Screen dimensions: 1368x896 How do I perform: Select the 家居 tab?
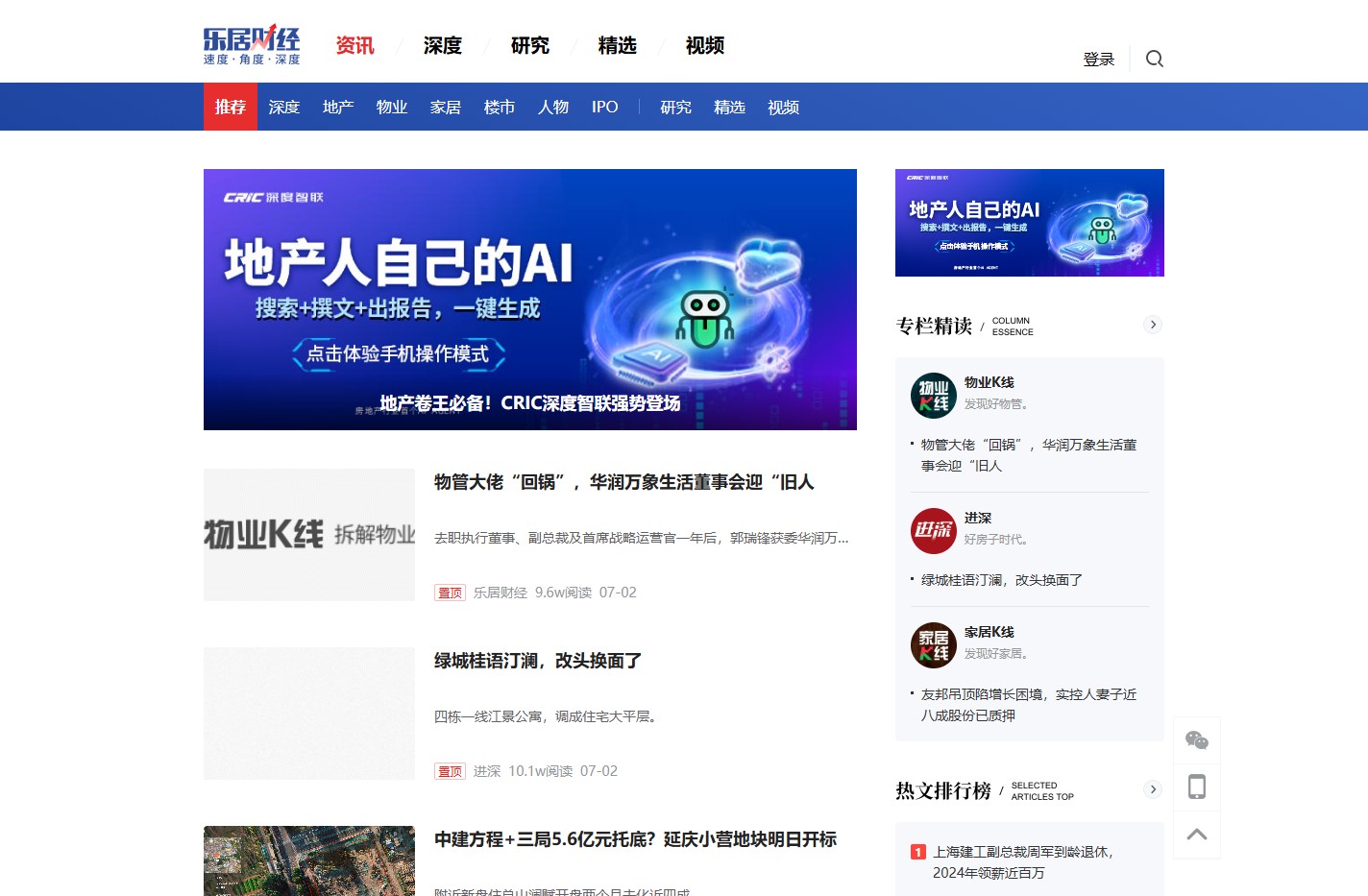[x=446, y=107]
